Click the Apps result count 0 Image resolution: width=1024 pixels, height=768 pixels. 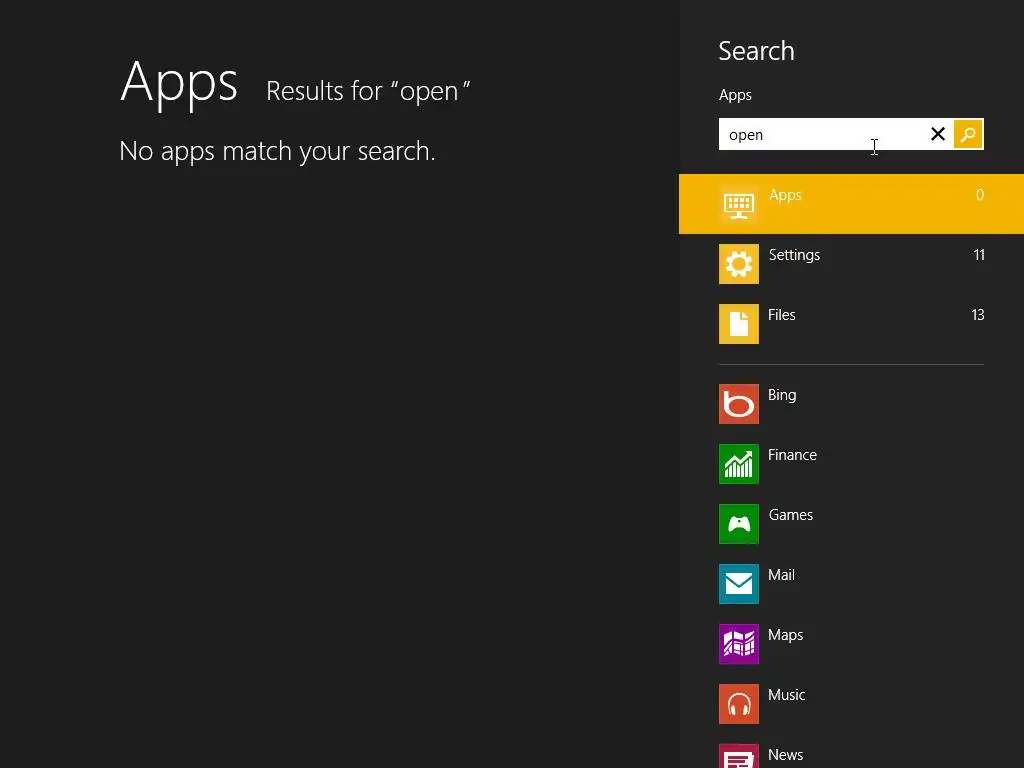point(980,195)
